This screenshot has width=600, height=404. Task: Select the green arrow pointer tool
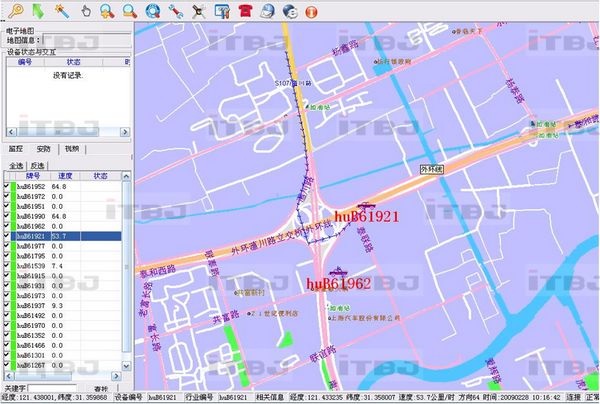click(37, 11)
